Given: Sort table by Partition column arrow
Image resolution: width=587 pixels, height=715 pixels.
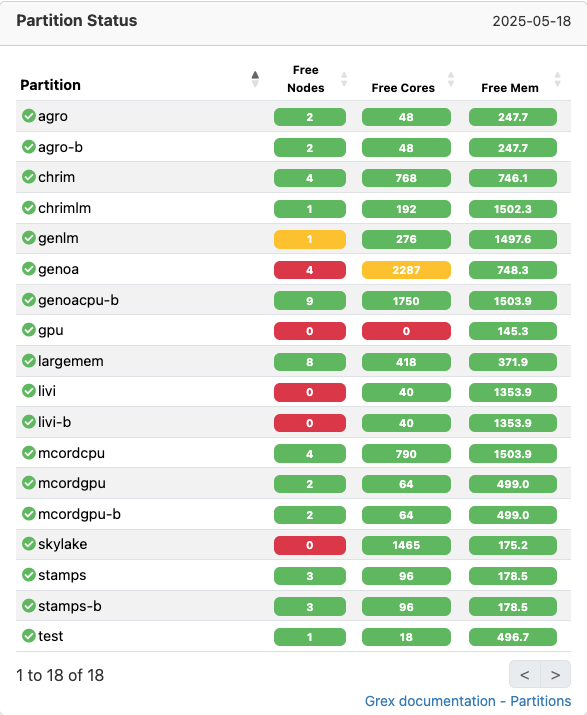Looking at the screenshot, I should pyautogui.click(x=255, y=79).
